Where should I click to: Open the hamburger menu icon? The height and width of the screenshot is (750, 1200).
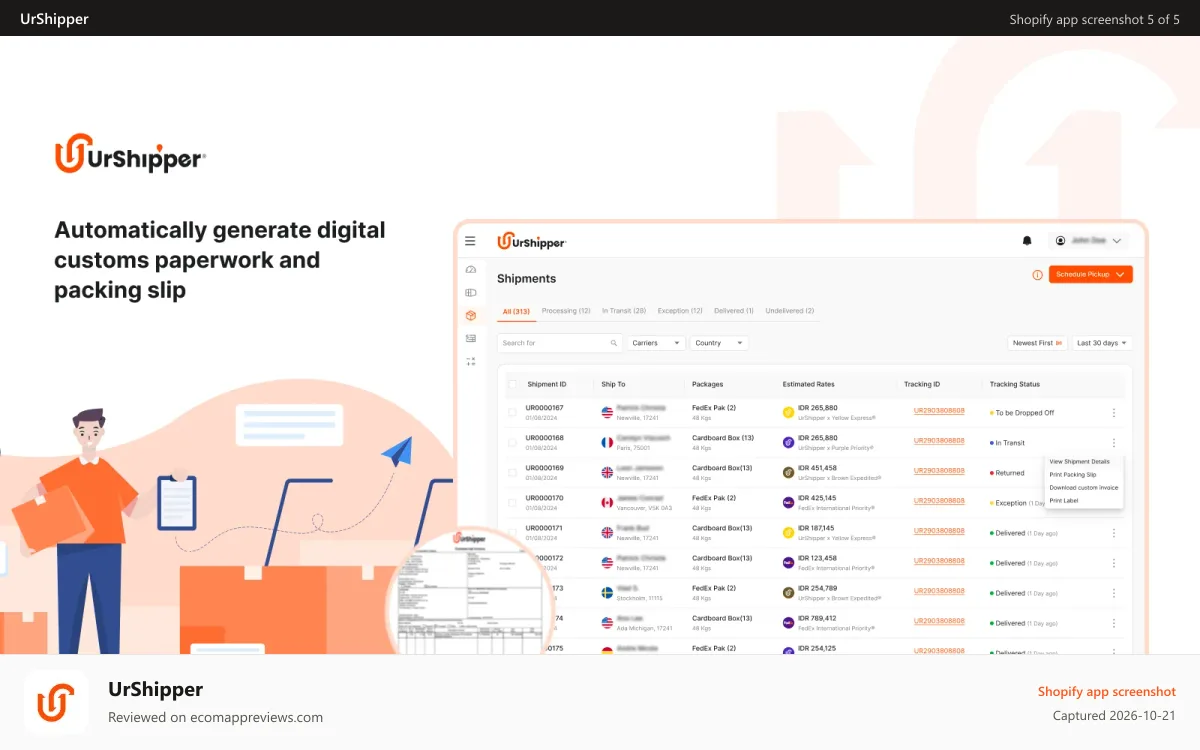470,241
